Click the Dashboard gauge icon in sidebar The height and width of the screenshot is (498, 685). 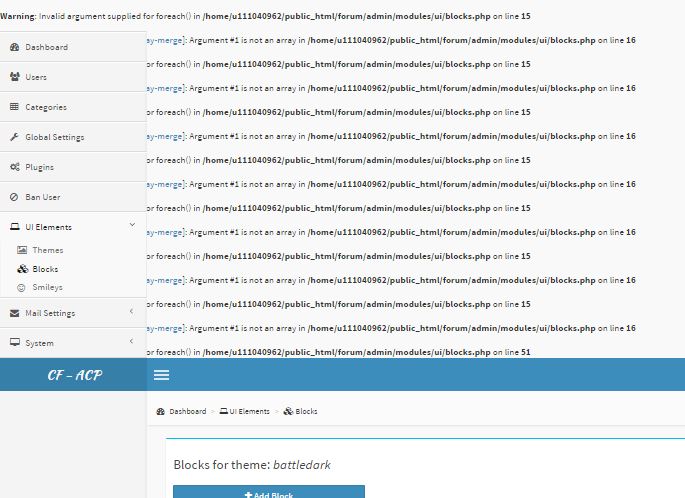pyautogui.click(x=14, y=47)
